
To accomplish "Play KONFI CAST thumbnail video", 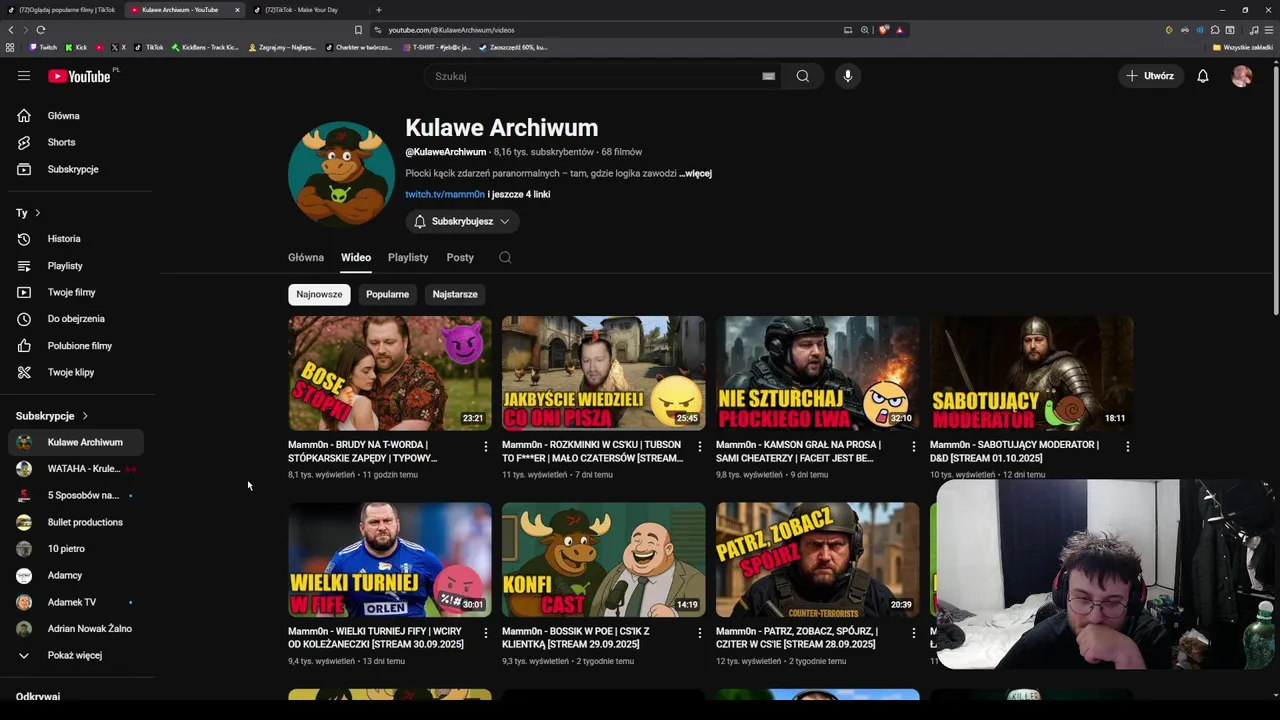I will [603, 560].
